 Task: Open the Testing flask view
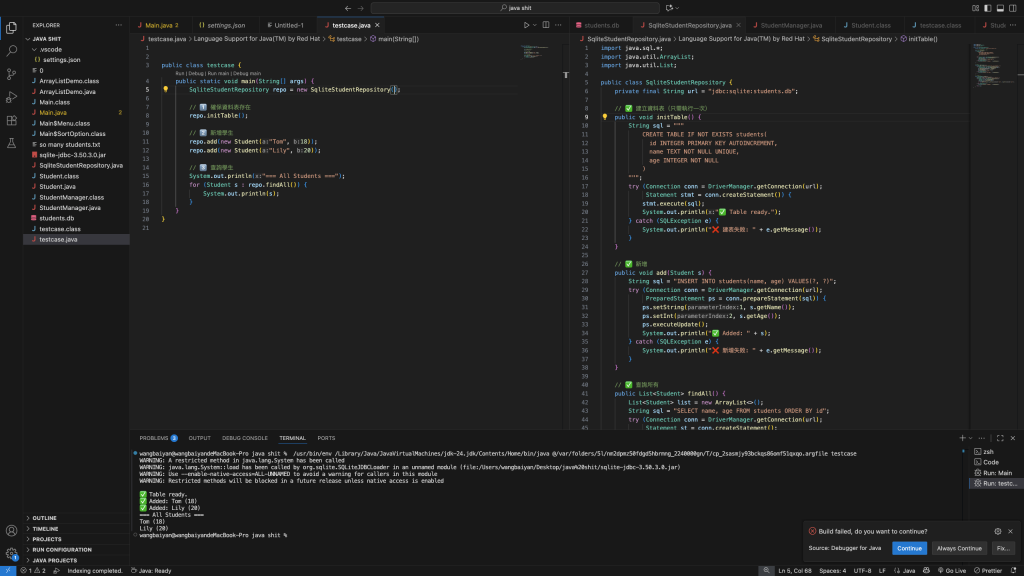tap(11, 143)
